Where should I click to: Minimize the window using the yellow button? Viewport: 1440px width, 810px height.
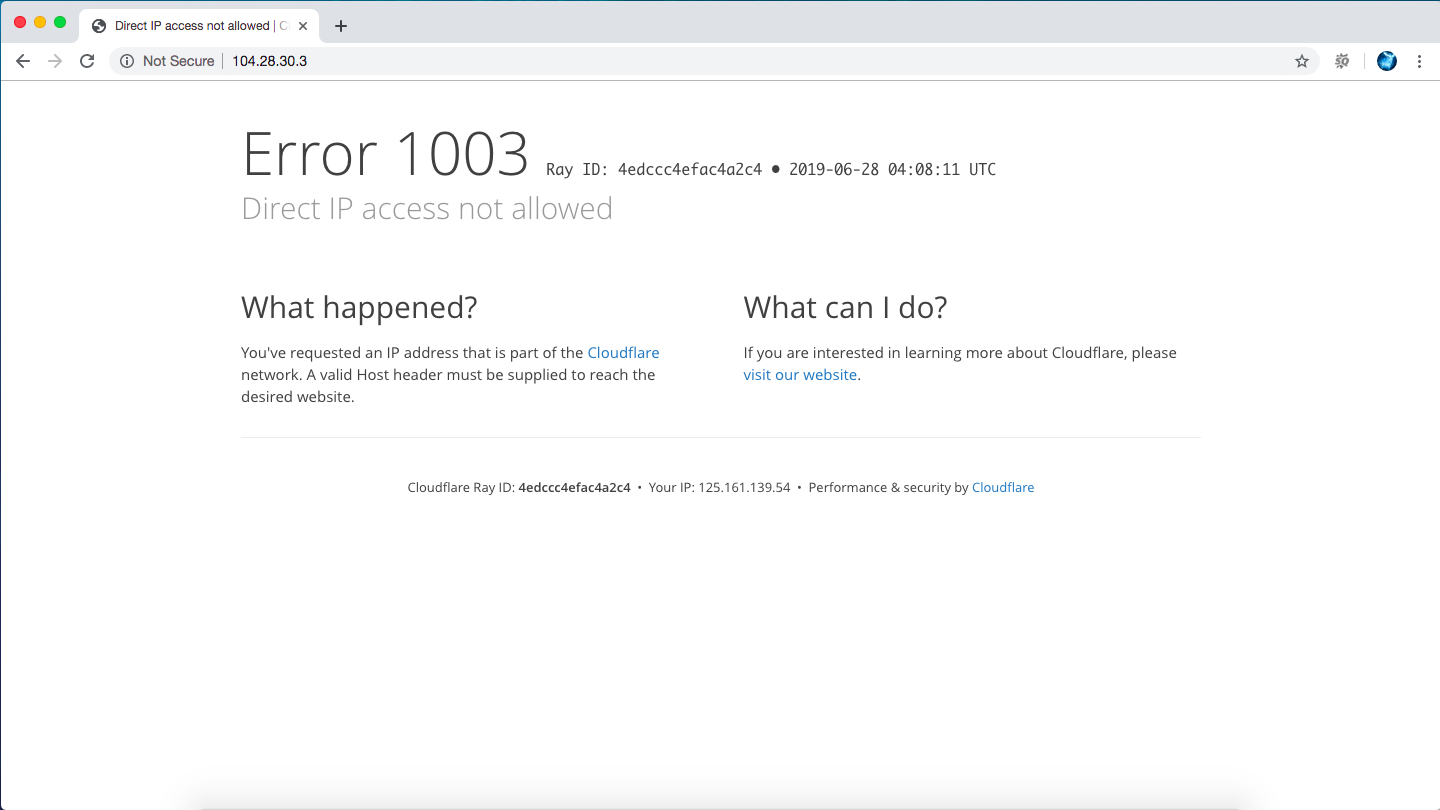(x=40, y=22)
